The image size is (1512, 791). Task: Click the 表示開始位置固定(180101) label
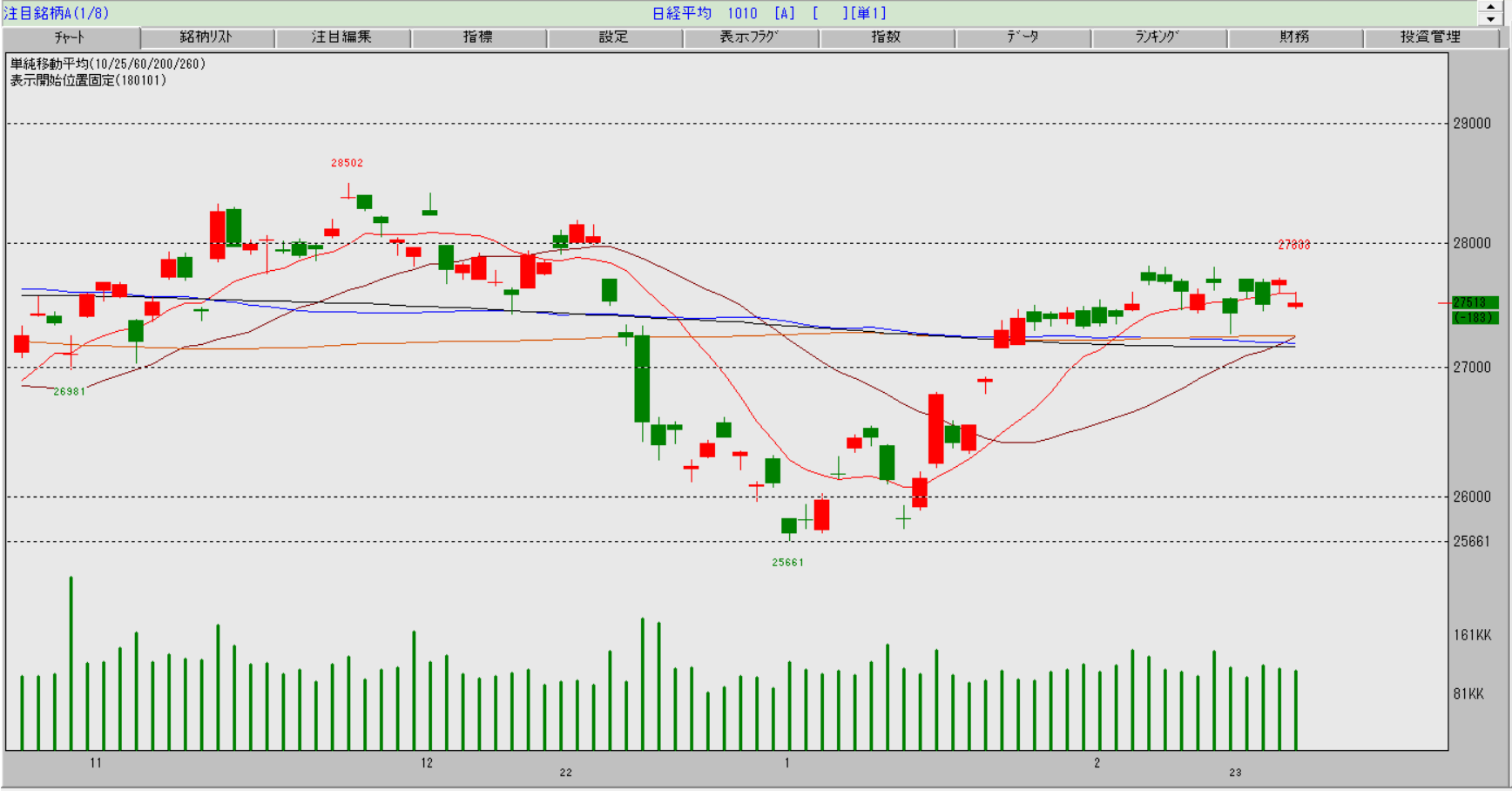88,80
